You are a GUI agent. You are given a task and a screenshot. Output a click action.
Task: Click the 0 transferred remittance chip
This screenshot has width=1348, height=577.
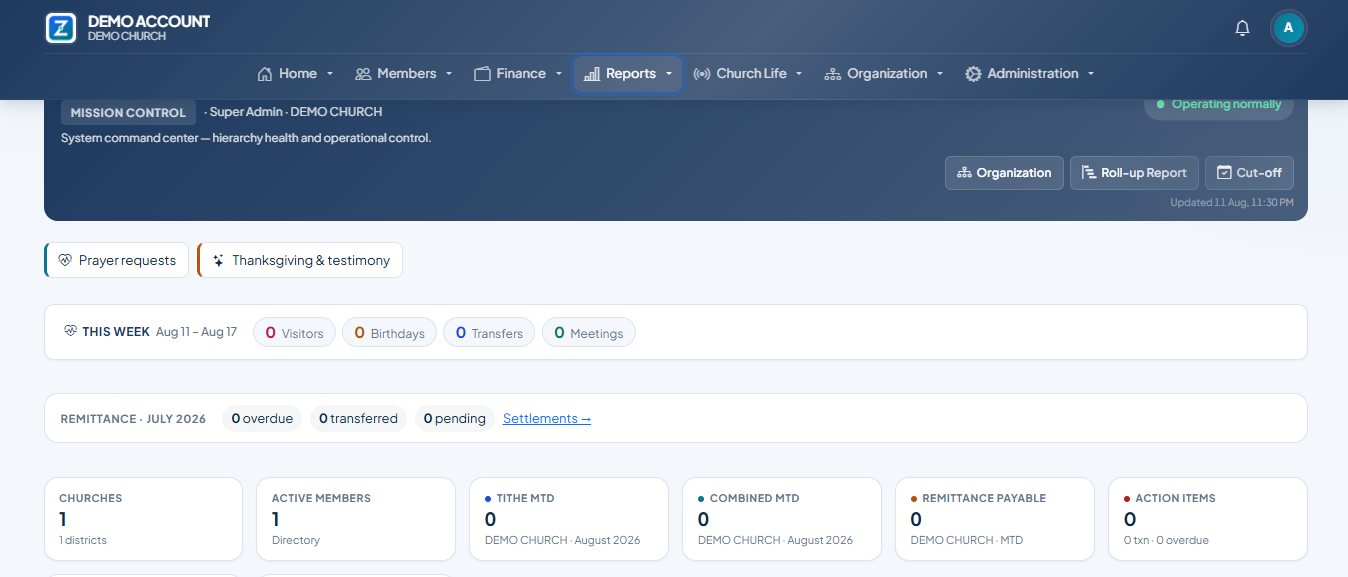point(358,418)
